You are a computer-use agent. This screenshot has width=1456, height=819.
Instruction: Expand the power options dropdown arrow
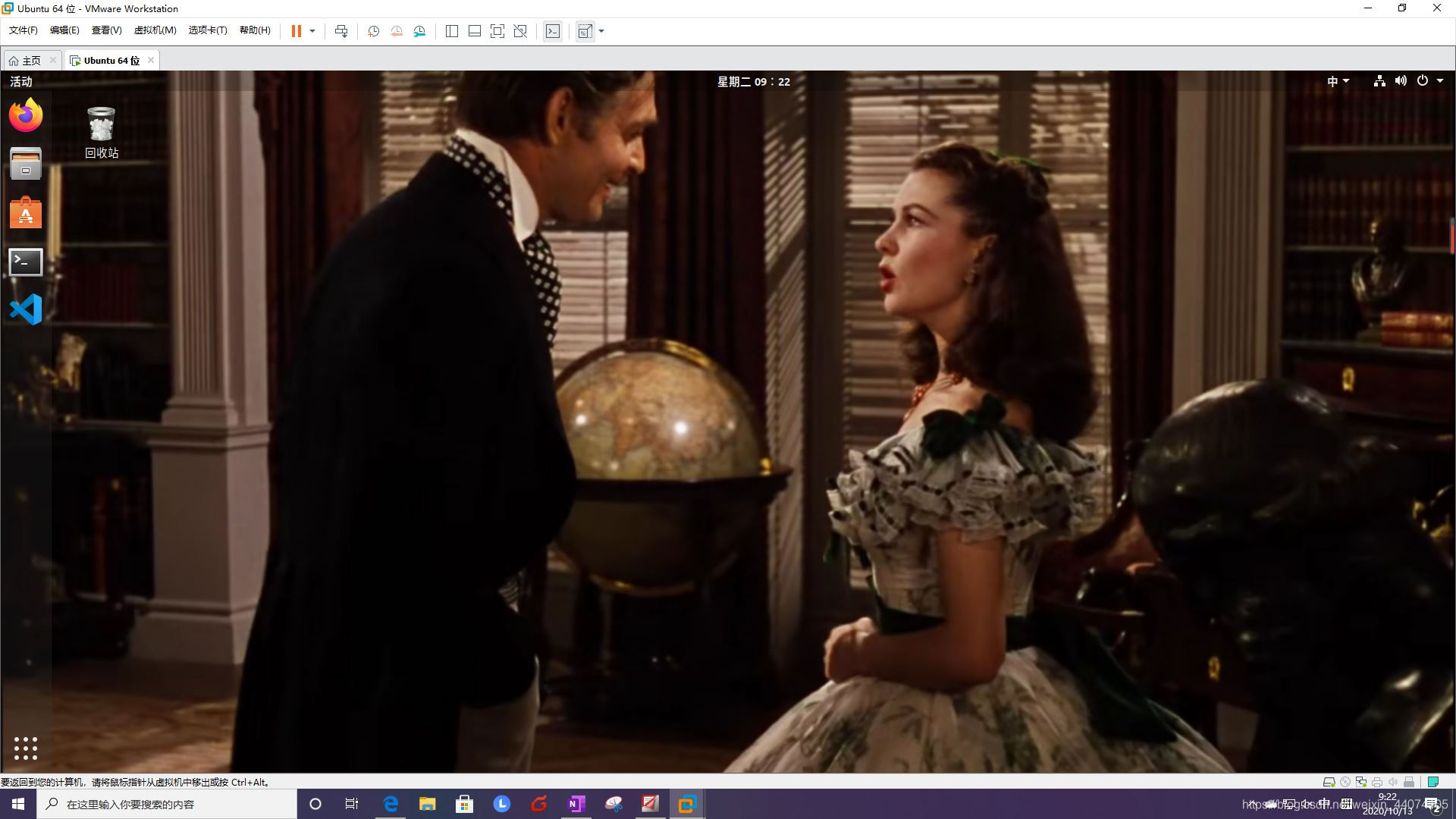coord(312,31)
